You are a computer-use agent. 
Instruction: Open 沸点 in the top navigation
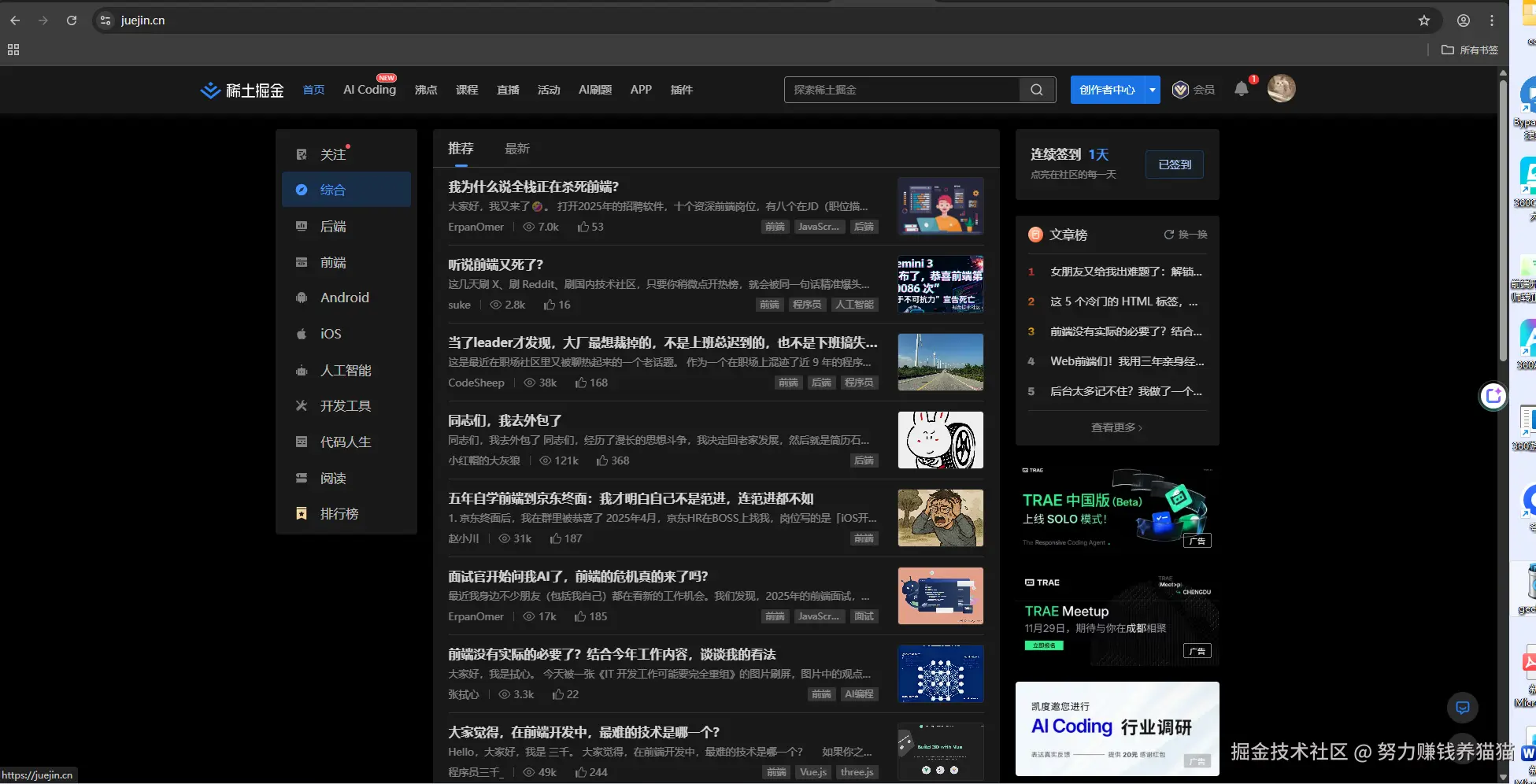[x=426, y=89]
